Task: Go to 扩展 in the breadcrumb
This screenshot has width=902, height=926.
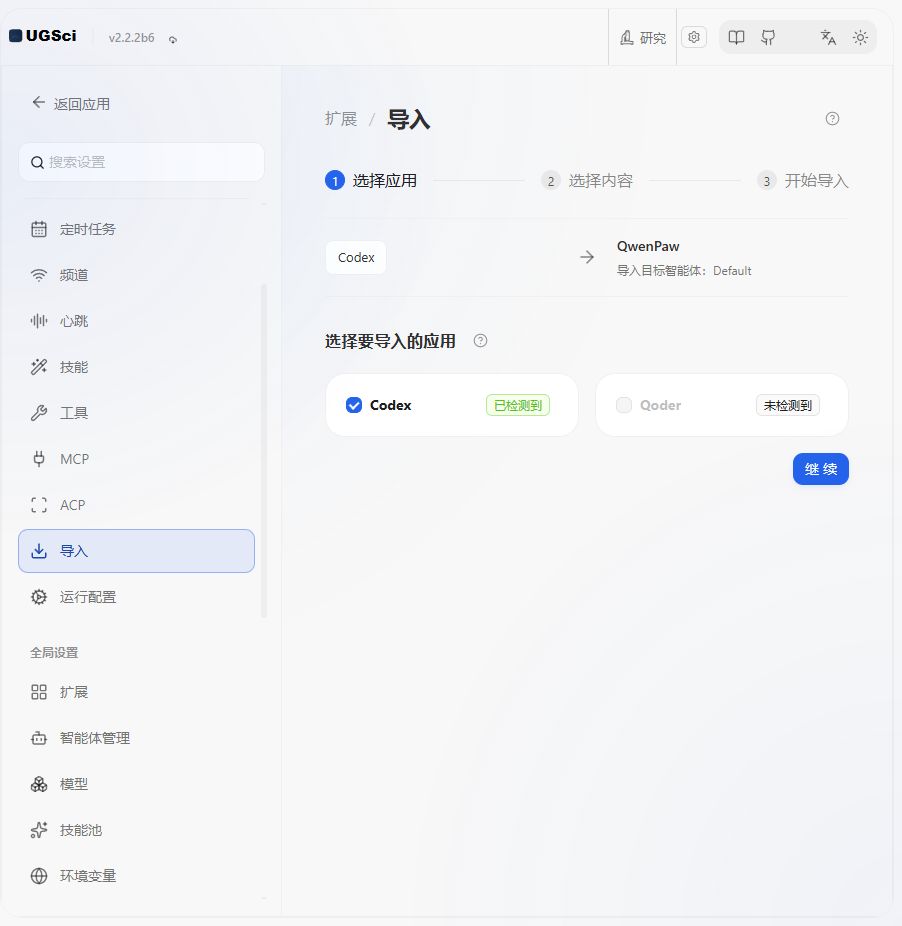Action: coord(341,119)
